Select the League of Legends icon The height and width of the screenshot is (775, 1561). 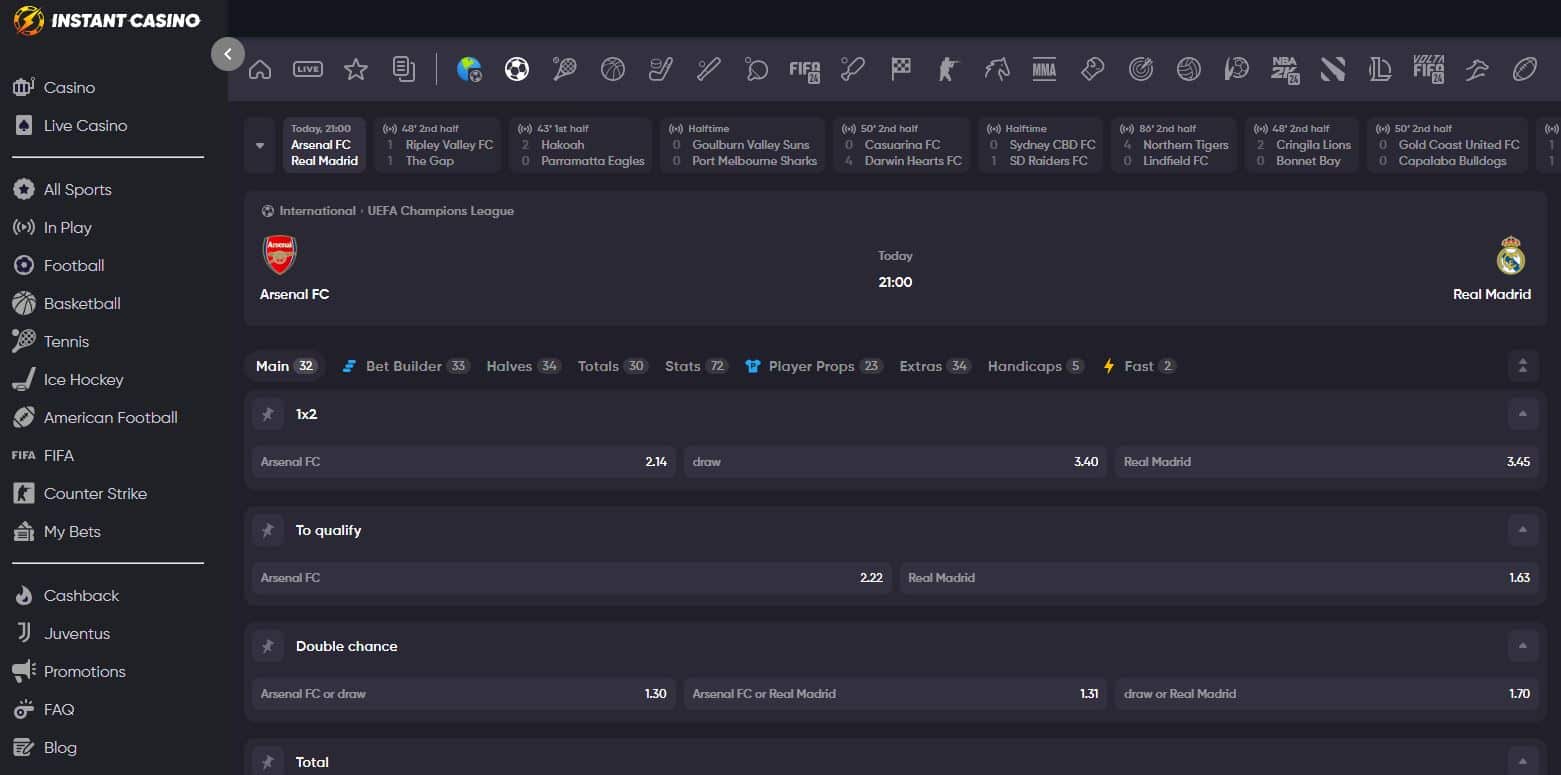point(1381,69)
